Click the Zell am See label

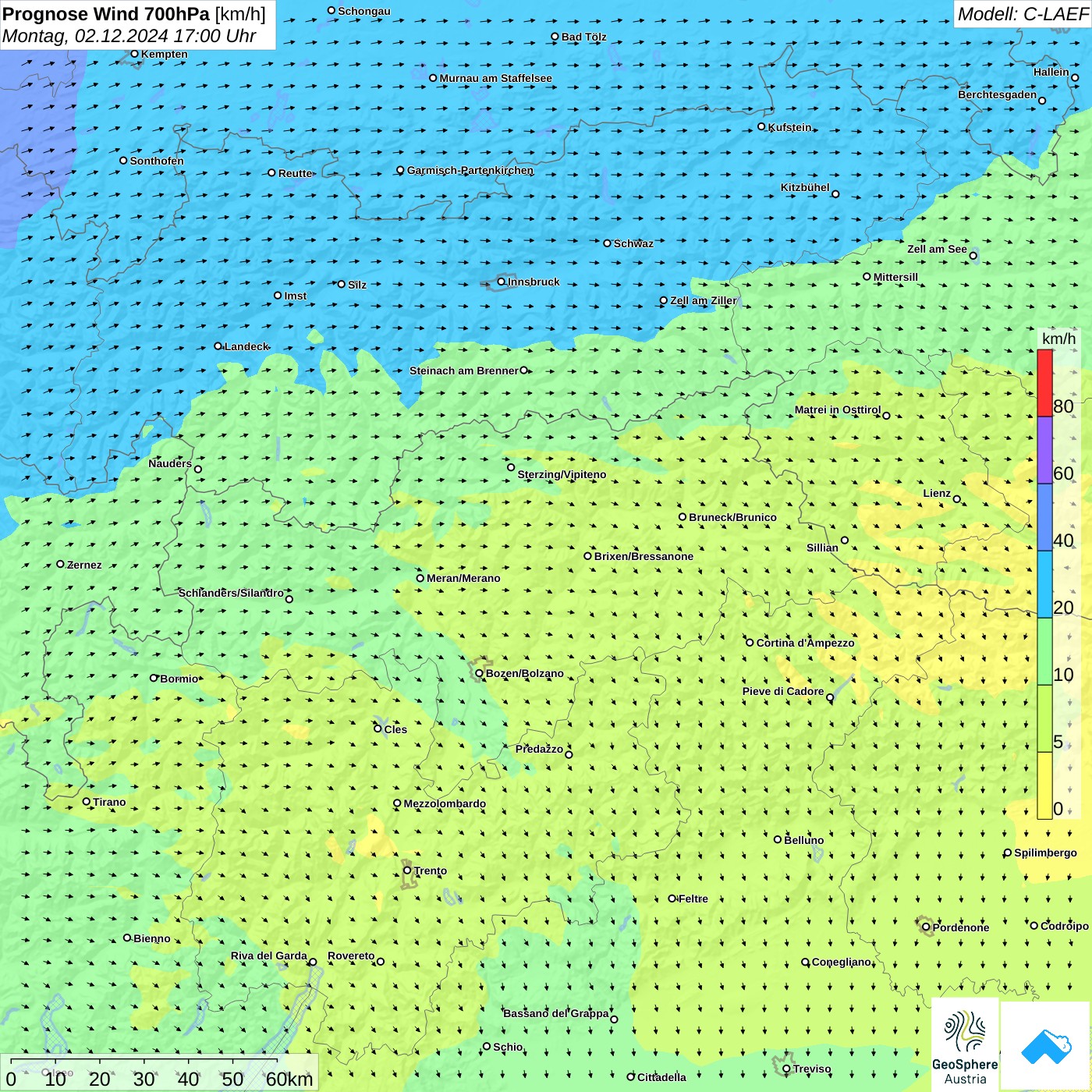click(x=937, y=249)
